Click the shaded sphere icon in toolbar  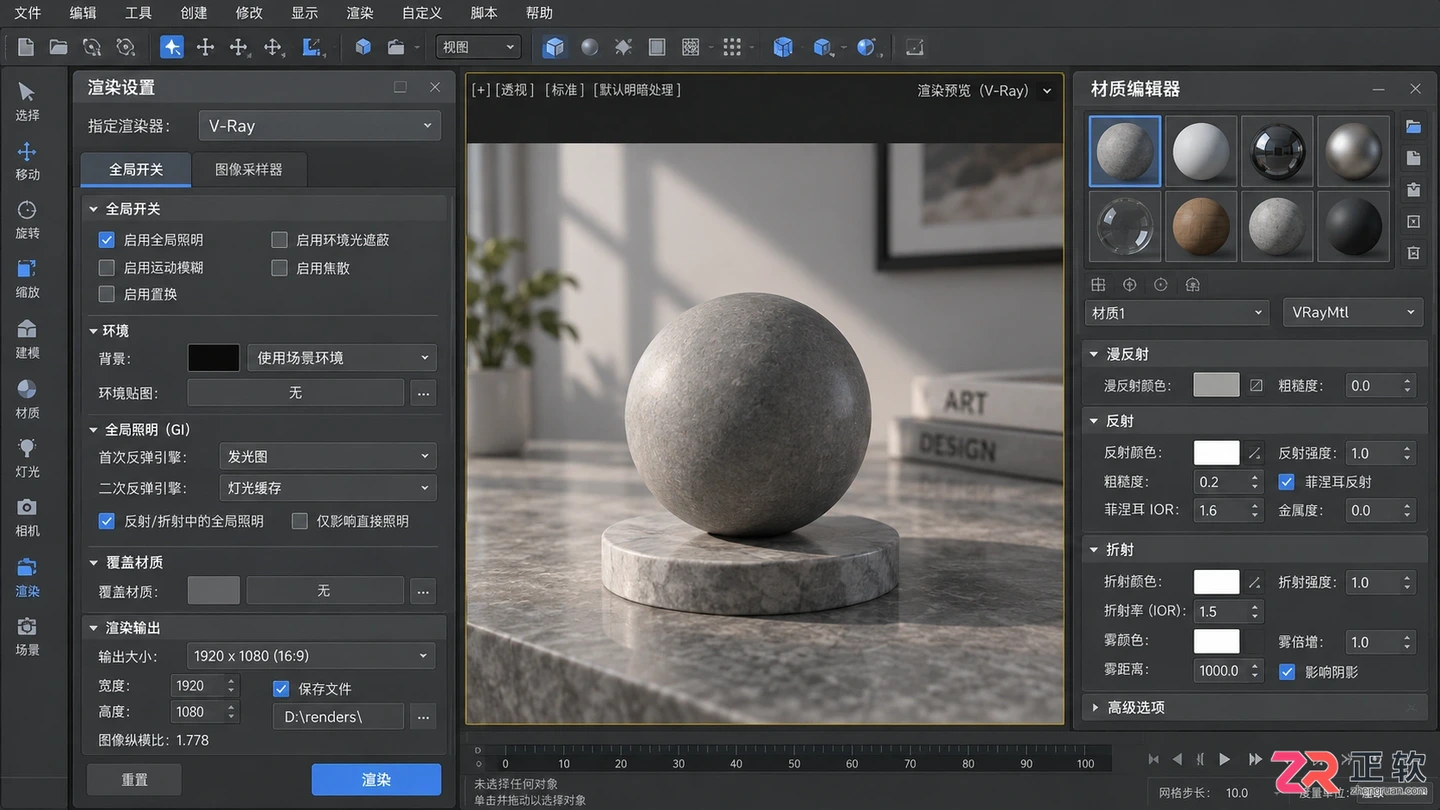(x=590, y=47)
